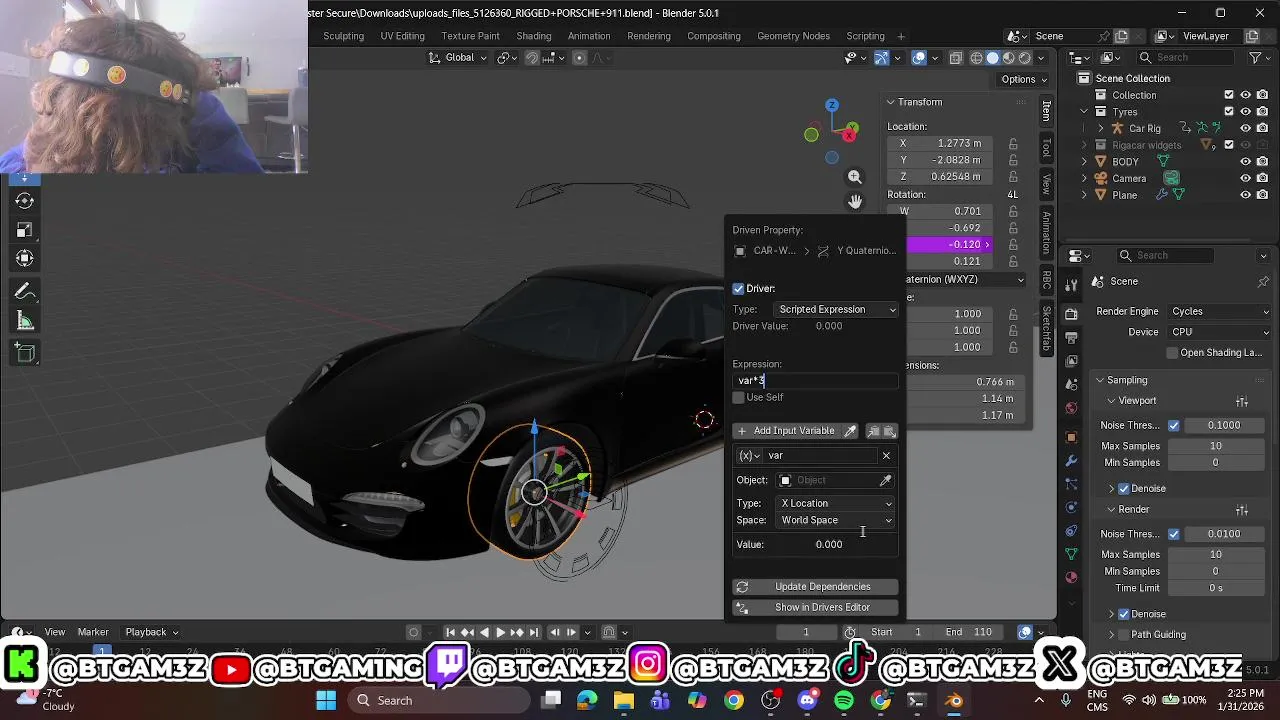Open the viewport Options dropdown
Image resolution: width=1280 pixels, height=720 pixels.
point(1024,80)
